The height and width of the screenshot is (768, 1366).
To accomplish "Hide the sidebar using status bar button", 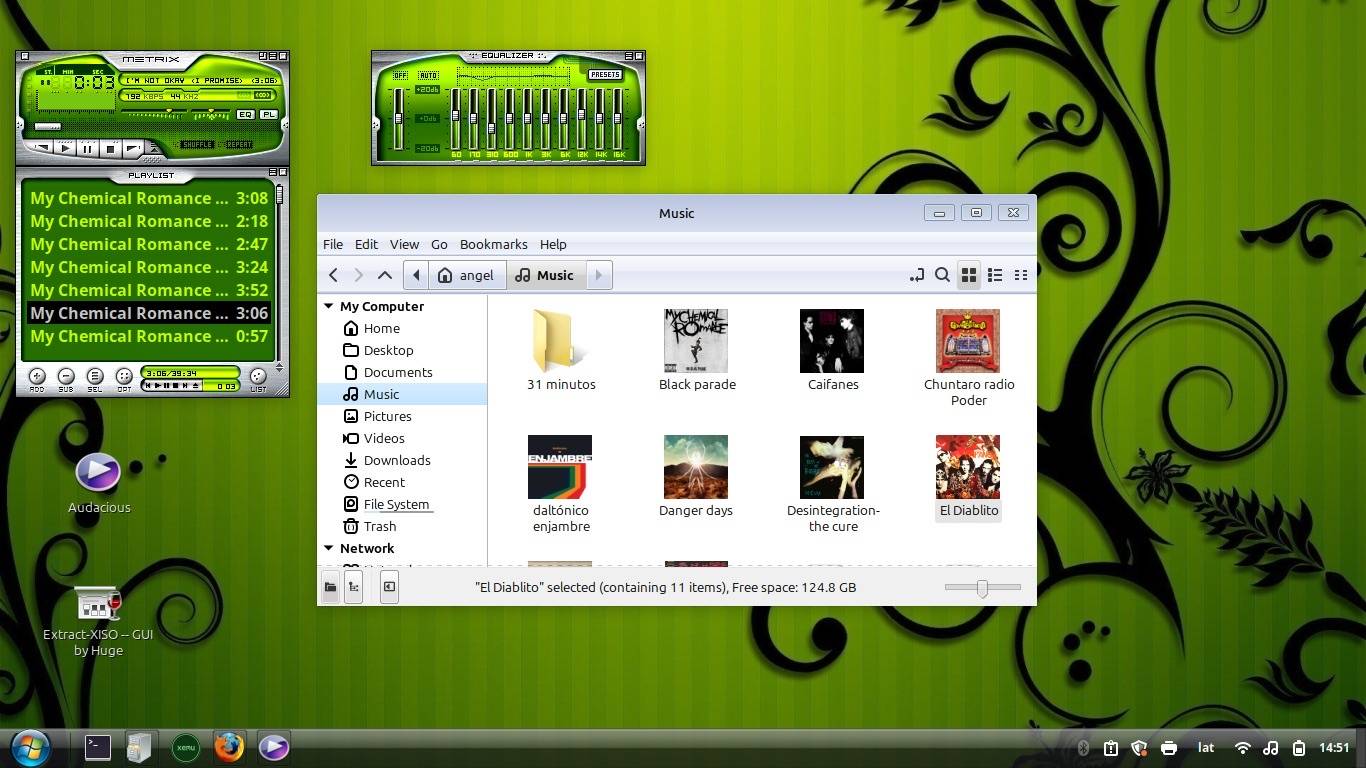I will [x=389, y=588].
